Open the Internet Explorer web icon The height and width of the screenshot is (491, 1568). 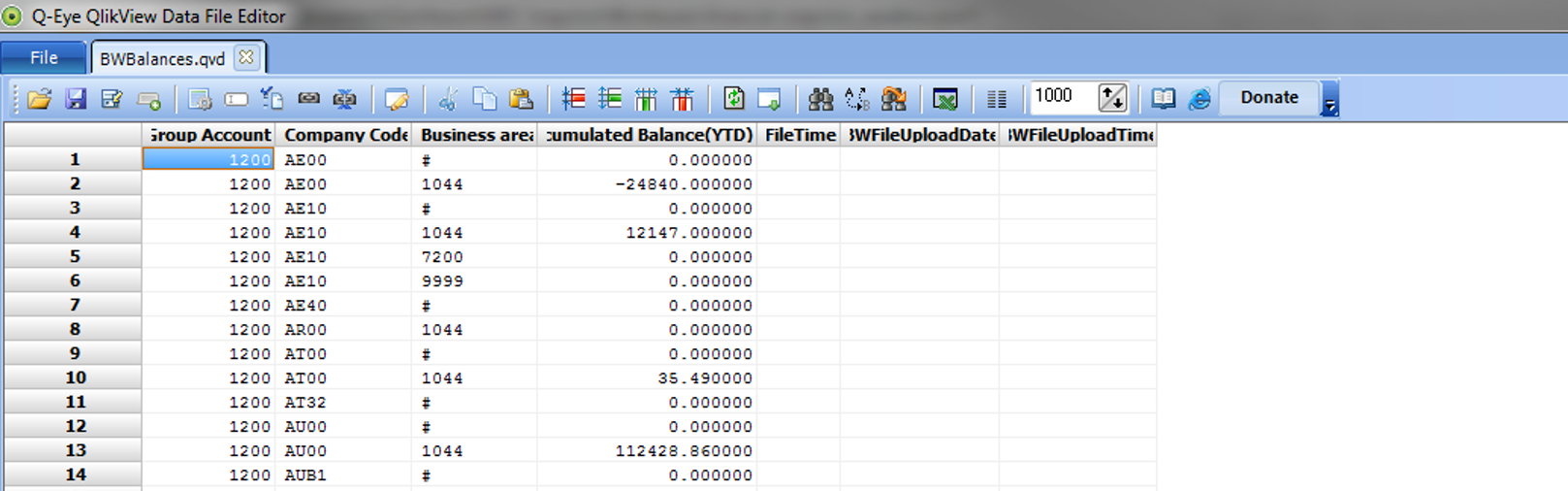pos(1200,98)
